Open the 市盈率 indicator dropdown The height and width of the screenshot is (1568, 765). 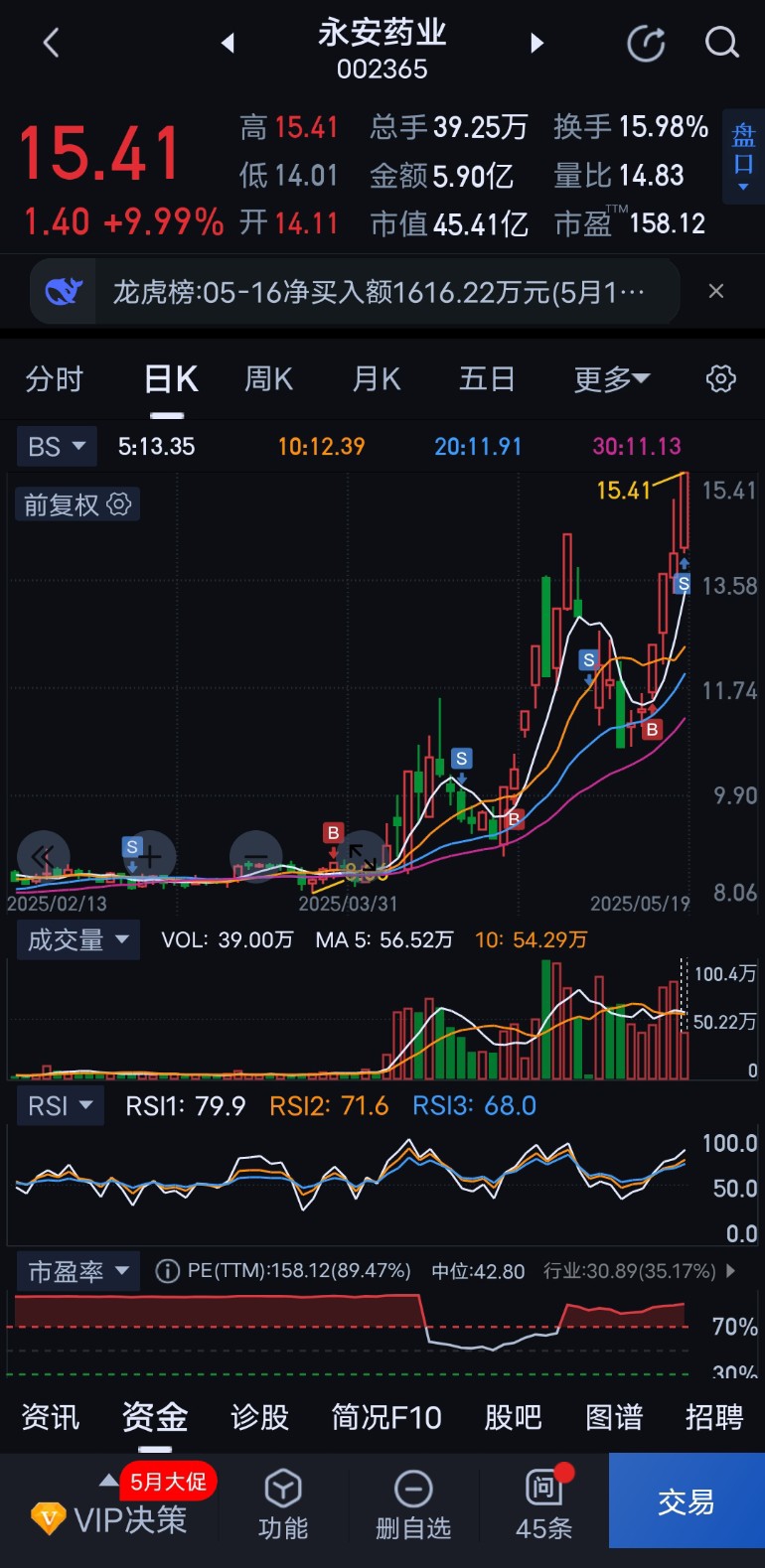click(x=78, y=1271)
